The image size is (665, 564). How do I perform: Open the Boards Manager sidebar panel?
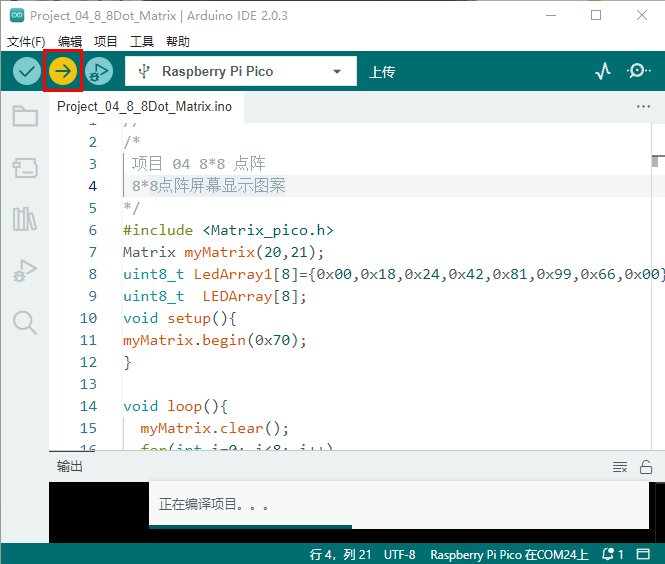click(x=25, y=168)
